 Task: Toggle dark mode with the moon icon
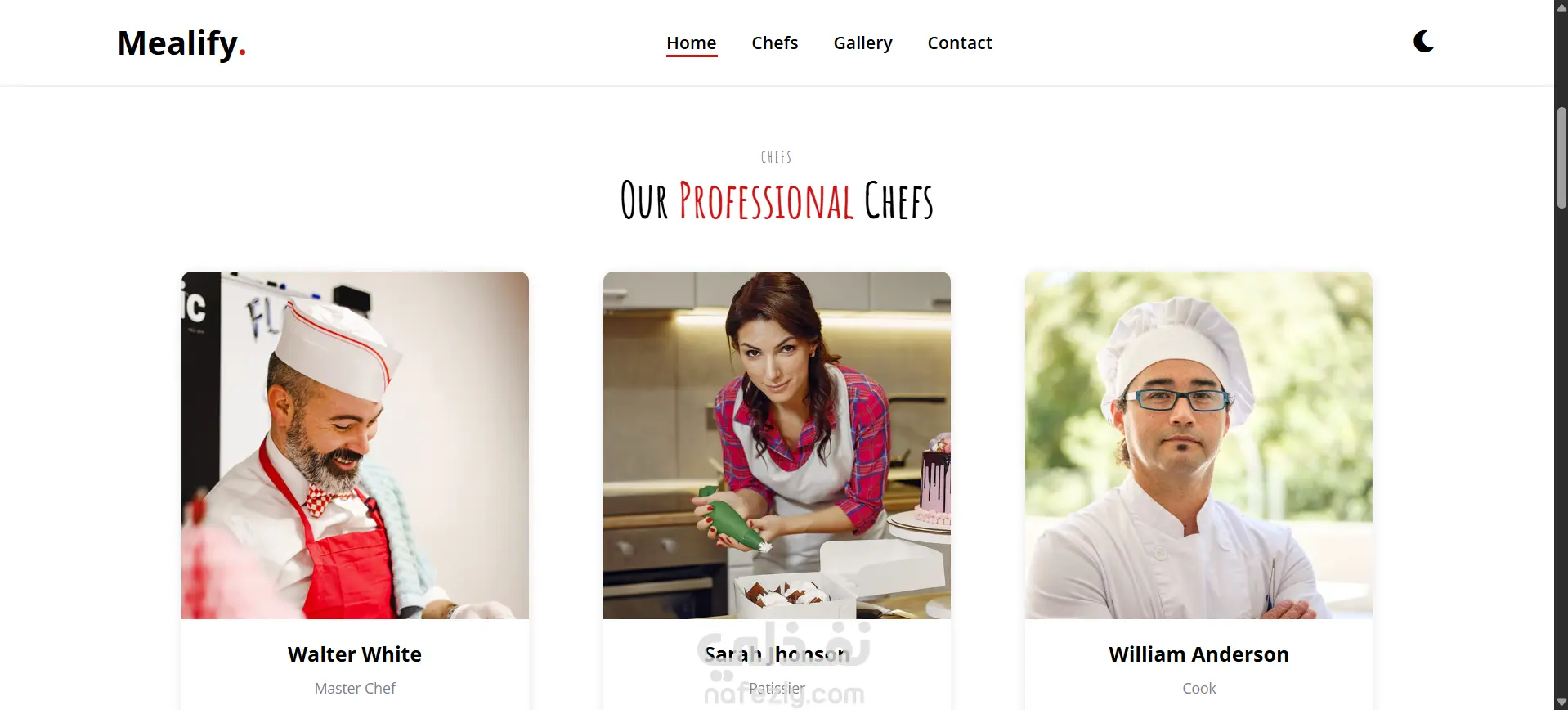(1423, 42)
